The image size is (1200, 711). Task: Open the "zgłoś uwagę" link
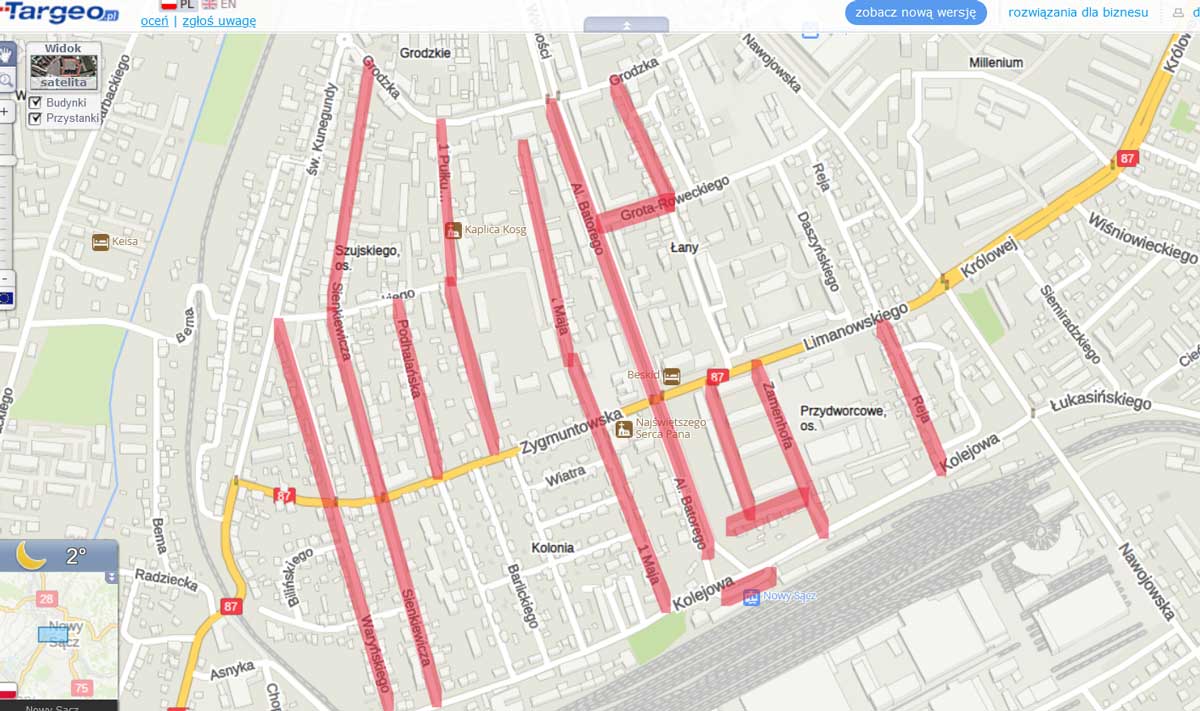(219, 21)
